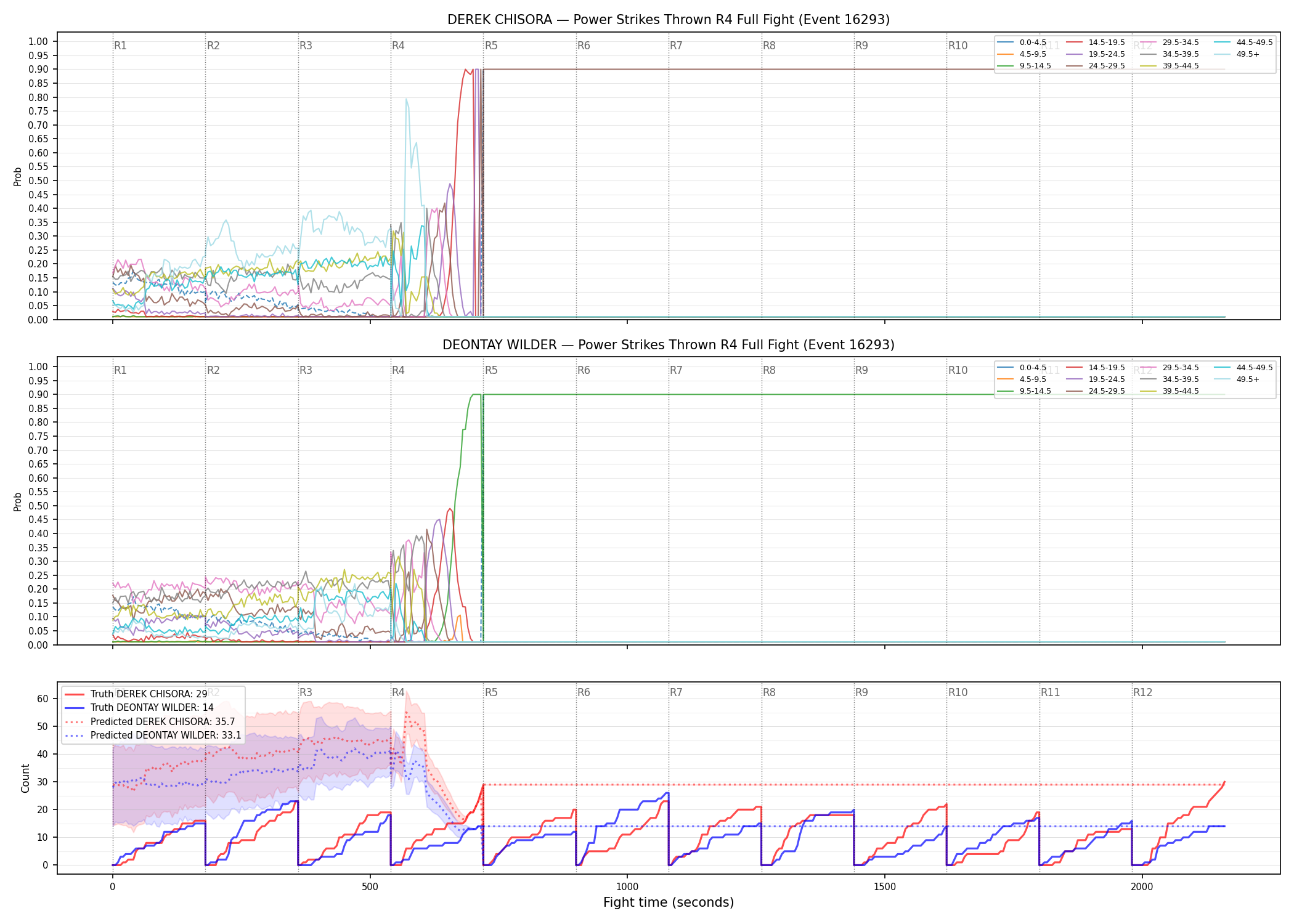Click the DEREK CHISORA chart title
This screenshot has width=1294, height=924.
coord(669,20)
